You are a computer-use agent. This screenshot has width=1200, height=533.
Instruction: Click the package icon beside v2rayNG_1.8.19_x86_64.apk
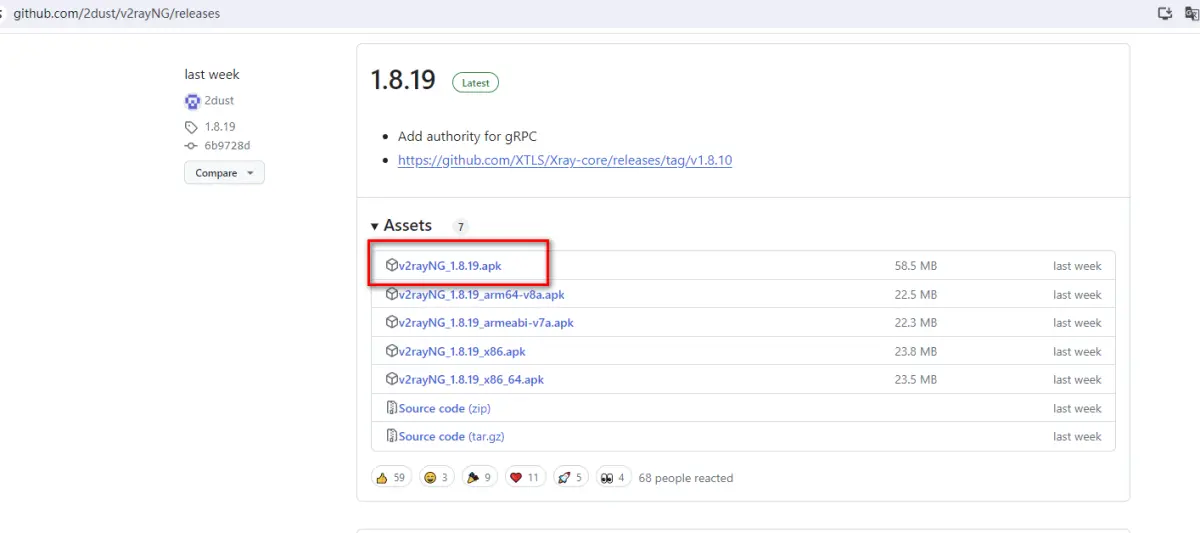392,380
